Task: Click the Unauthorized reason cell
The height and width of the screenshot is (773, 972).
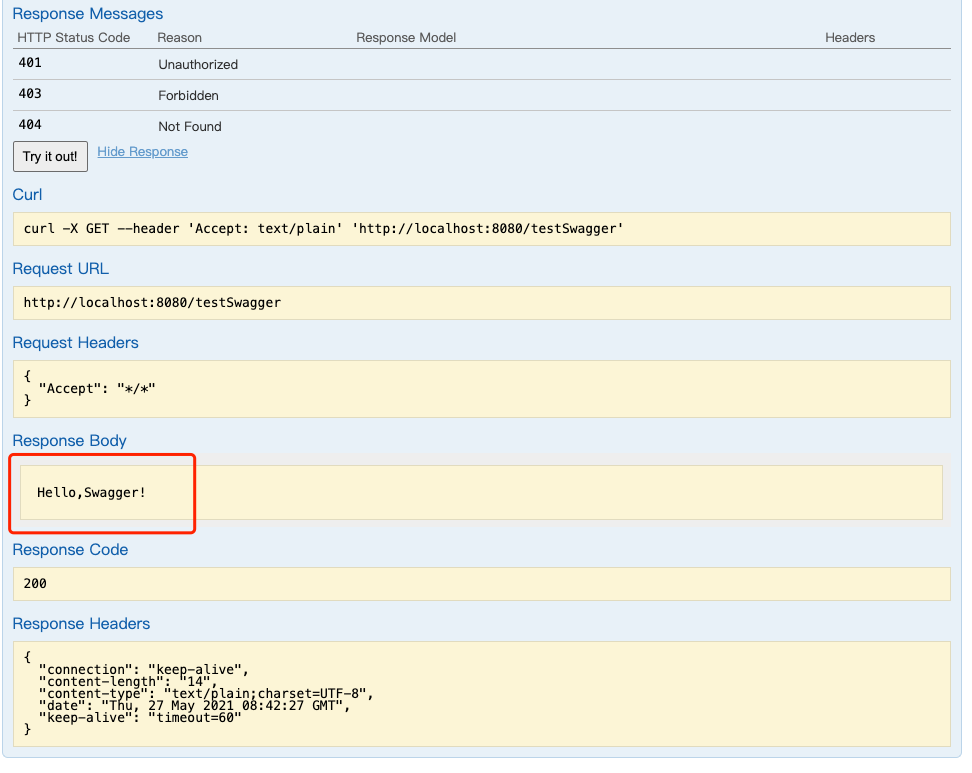Action: [x=198, y=64]
